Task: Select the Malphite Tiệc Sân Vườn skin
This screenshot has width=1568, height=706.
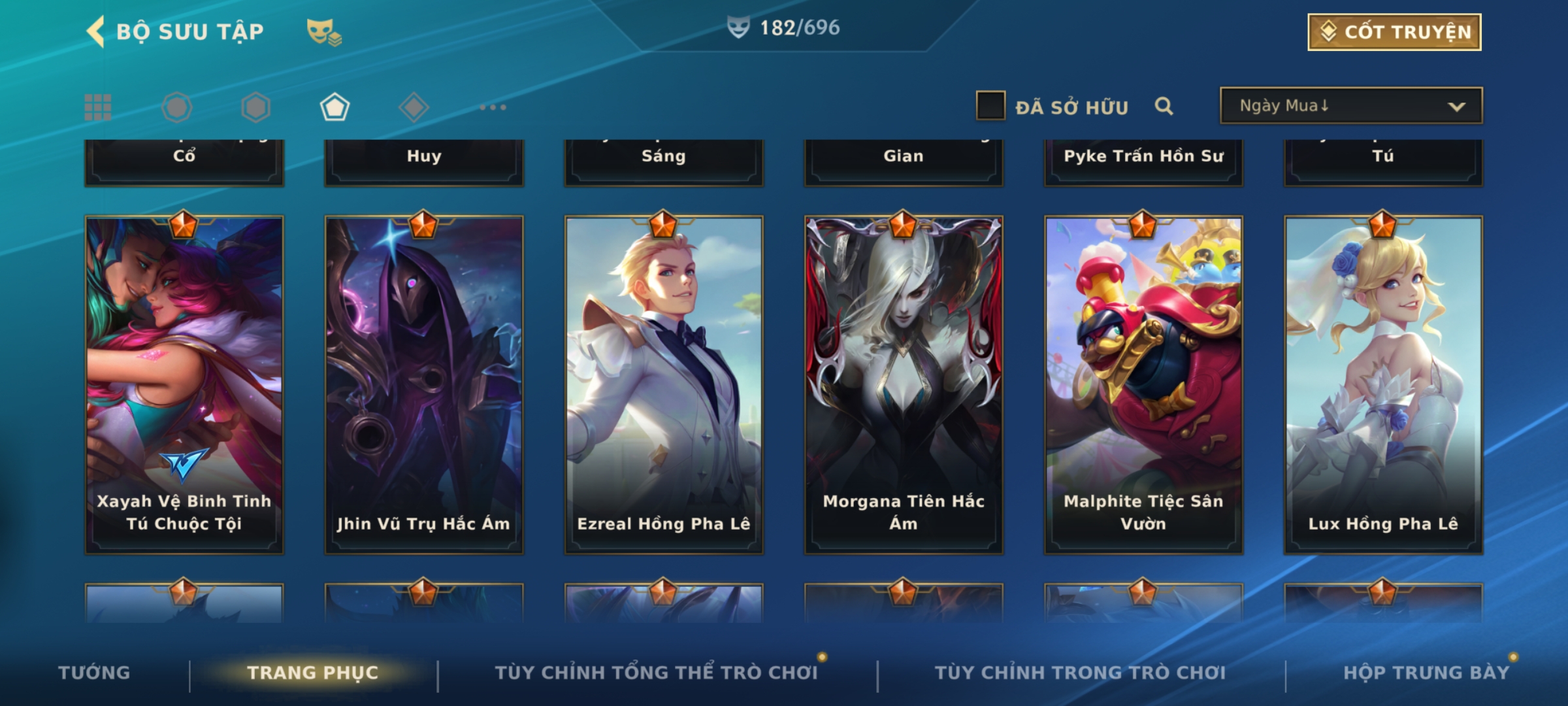Action: click(1143, 384)
